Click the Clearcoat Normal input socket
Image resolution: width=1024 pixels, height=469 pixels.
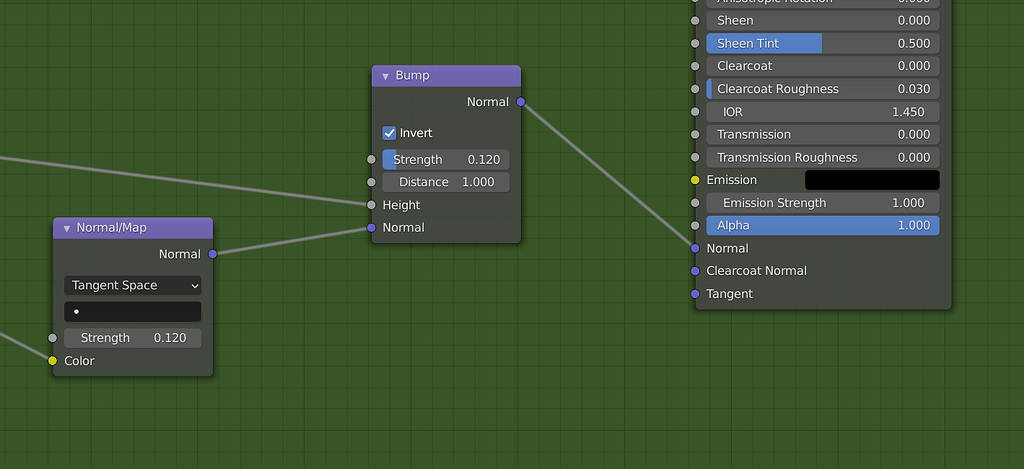pos(695,271)
